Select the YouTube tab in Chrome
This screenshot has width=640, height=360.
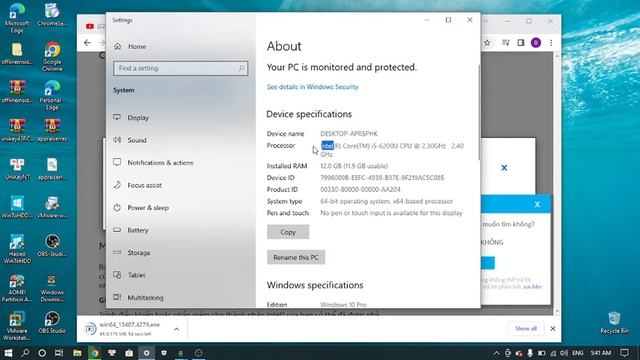95,26
